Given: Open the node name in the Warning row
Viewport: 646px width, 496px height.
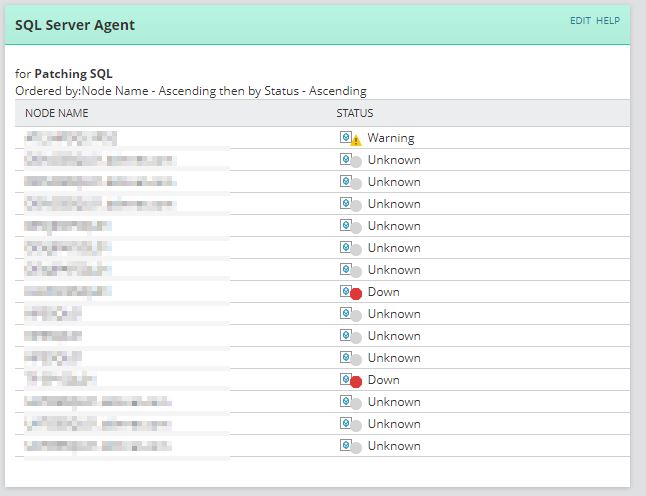Looking at the screenshot, I should tap(70, 138).
